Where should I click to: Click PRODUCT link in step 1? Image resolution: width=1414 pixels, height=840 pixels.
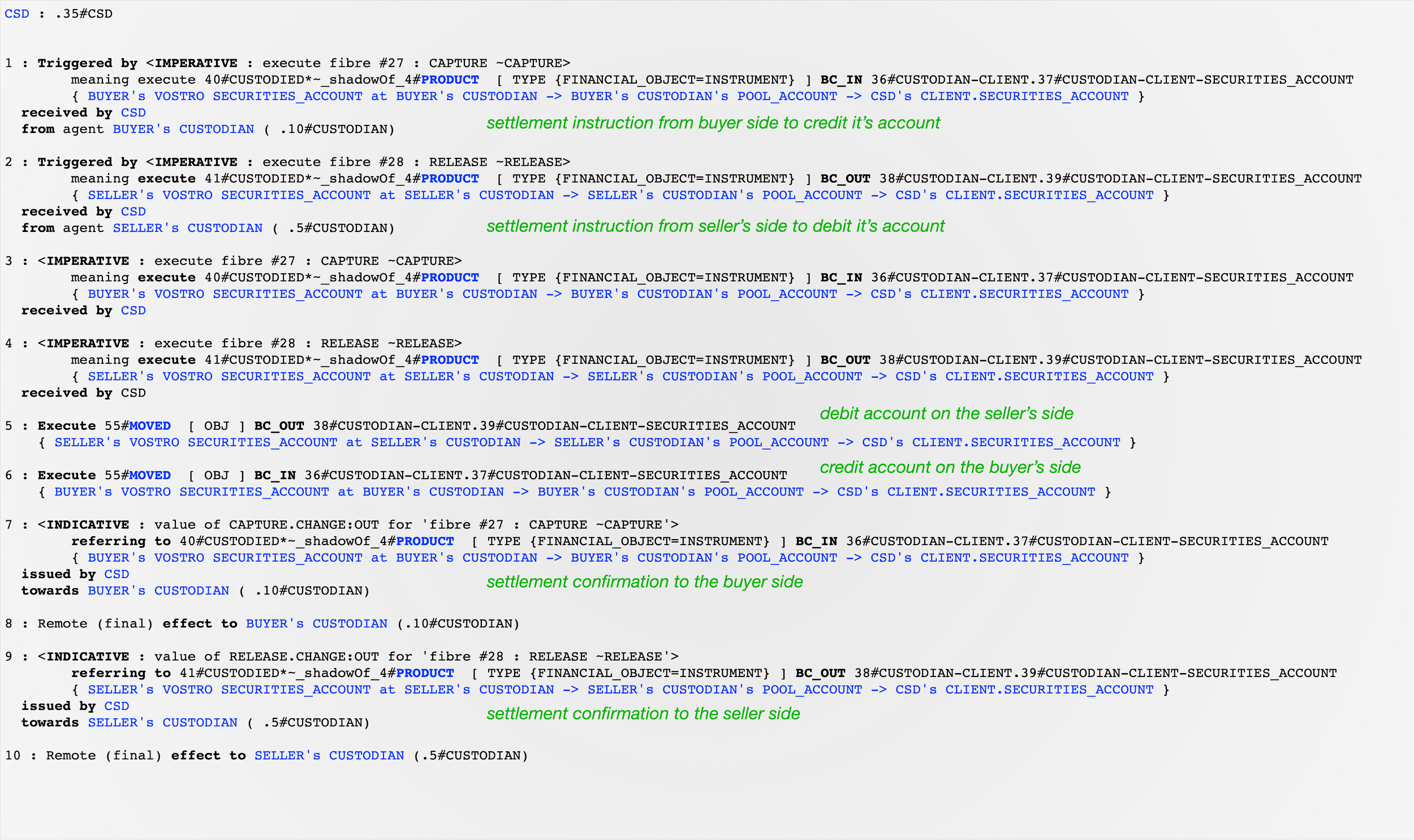(450, 80)
